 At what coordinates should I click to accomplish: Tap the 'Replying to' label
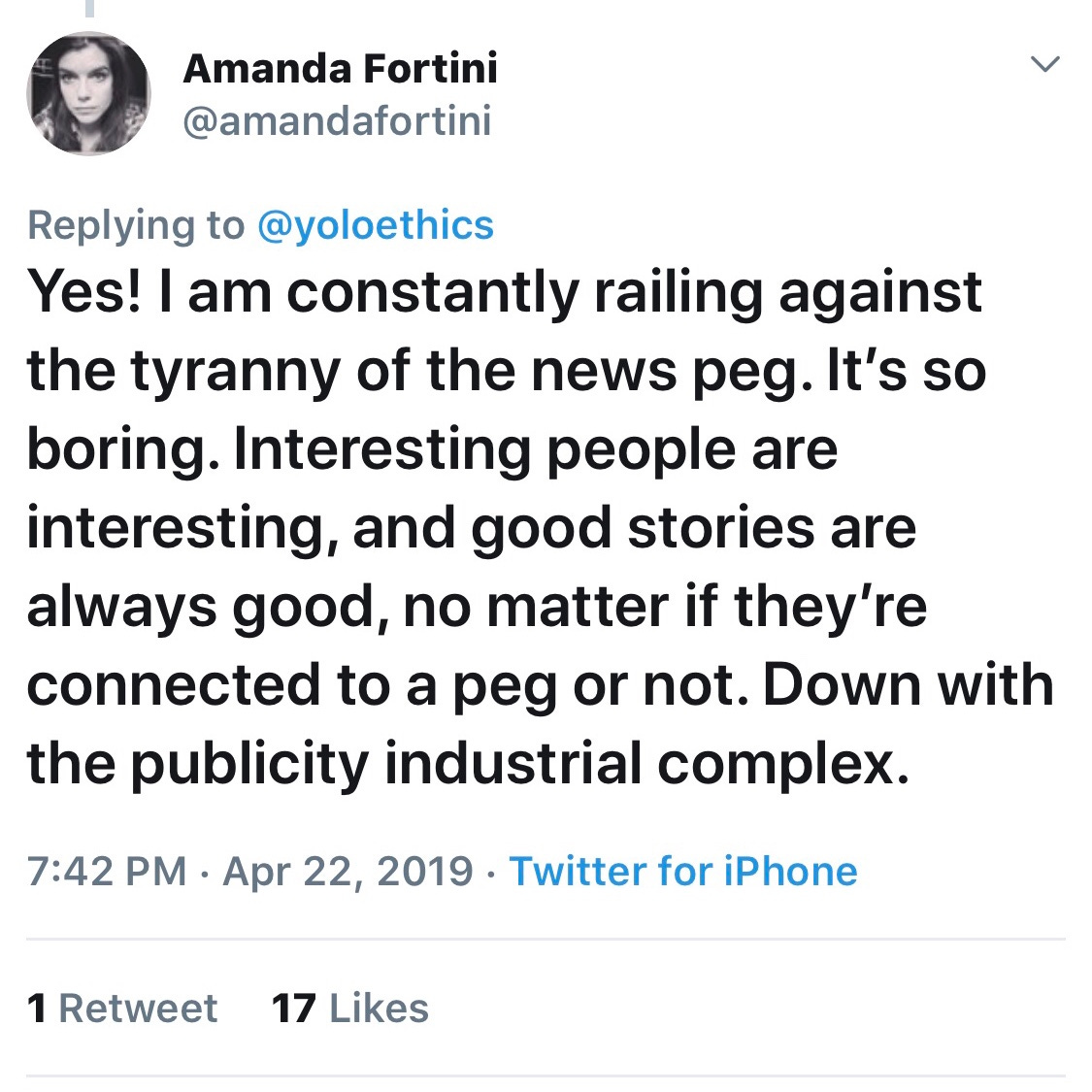pyautogui.click(x=136, y=225)
